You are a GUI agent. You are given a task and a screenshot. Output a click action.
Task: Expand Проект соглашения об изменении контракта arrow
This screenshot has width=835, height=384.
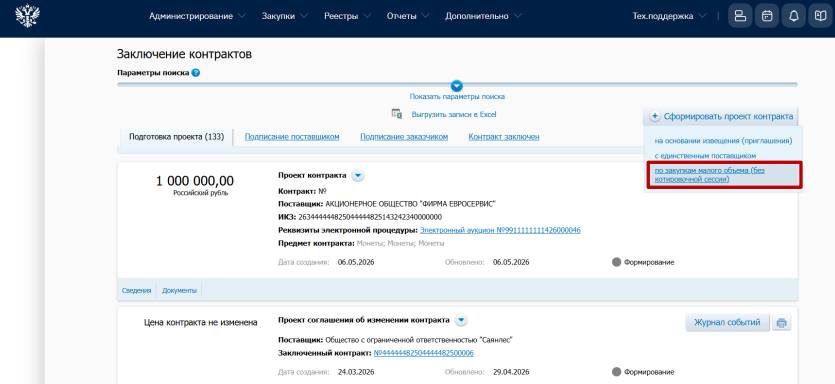tap(461, 321)
